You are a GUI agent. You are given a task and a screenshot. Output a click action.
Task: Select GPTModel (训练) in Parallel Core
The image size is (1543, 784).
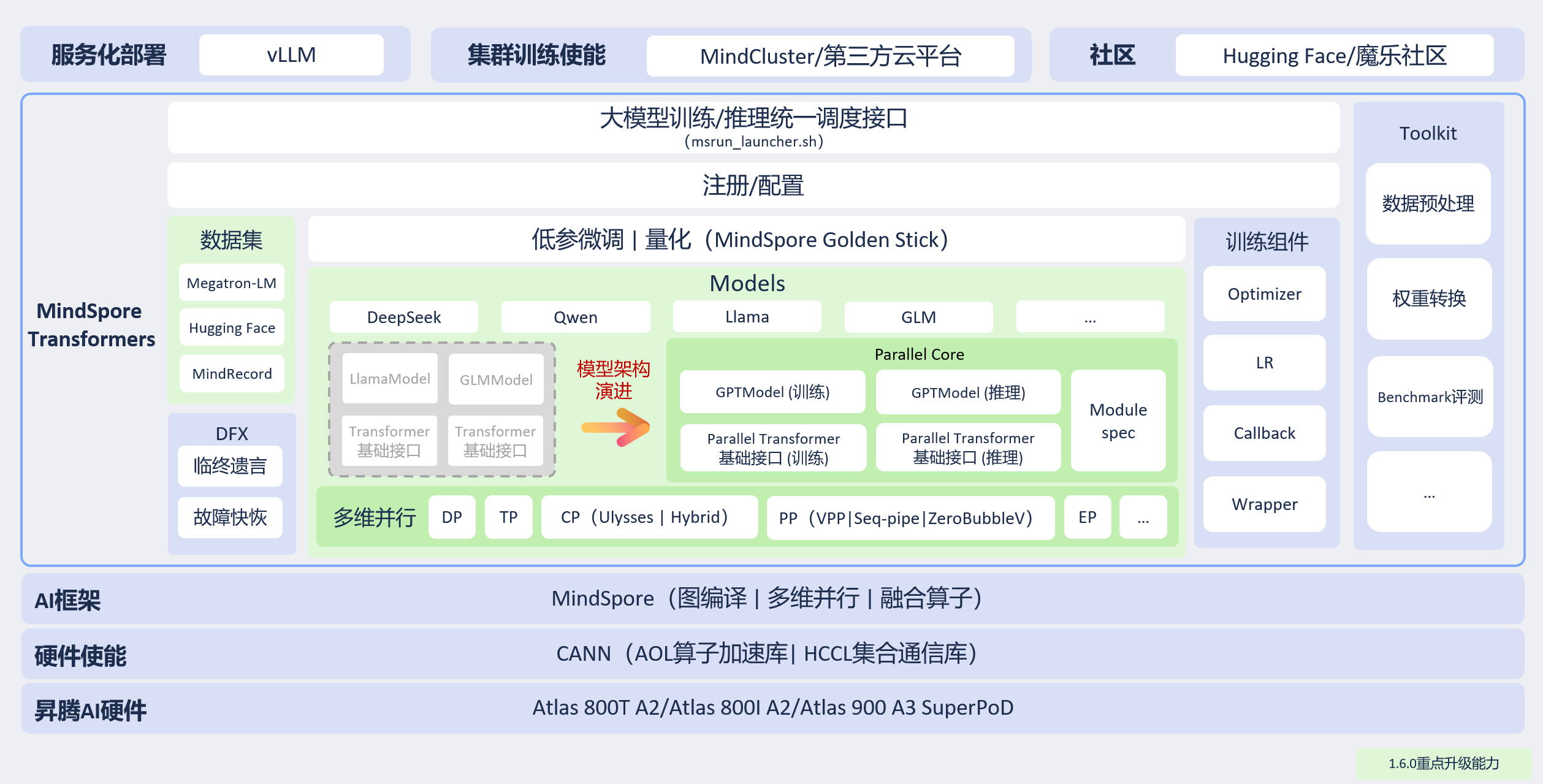tap(772, 392)
